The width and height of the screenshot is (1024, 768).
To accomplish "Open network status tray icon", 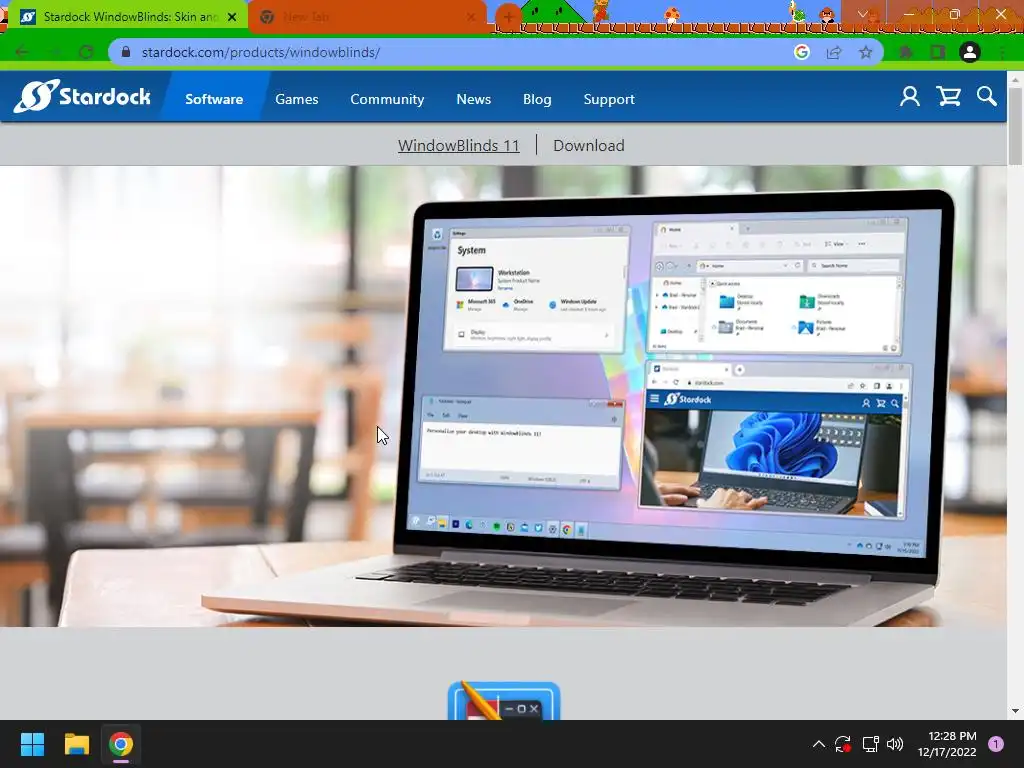I will pyautogui.click(x=870, y=744).
